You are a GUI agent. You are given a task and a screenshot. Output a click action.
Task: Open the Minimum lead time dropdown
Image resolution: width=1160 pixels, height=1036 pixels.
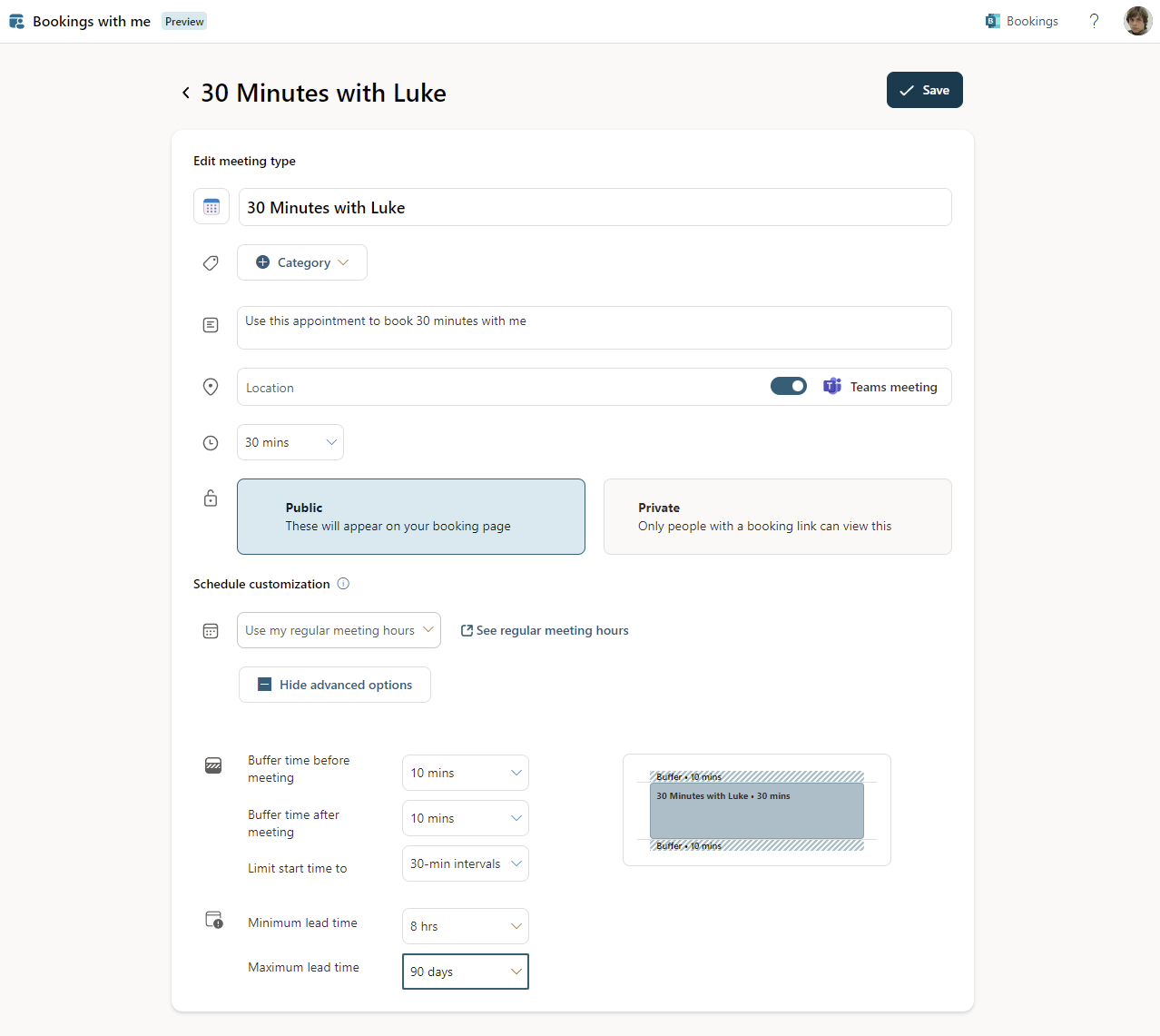[x=465, y=926]
